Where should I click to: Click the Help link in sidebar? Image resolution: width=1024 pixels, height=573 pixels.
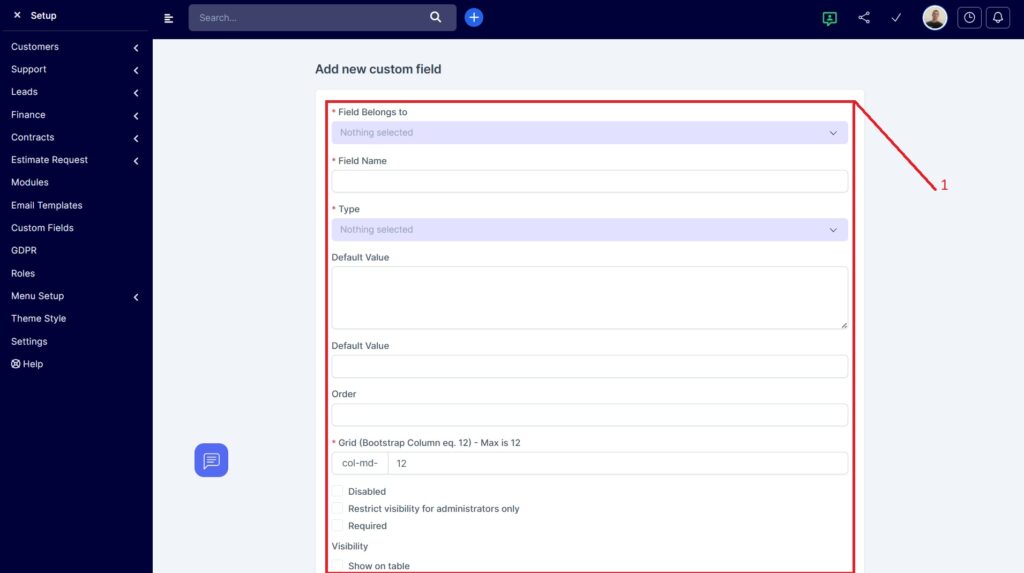coord(27,364)
